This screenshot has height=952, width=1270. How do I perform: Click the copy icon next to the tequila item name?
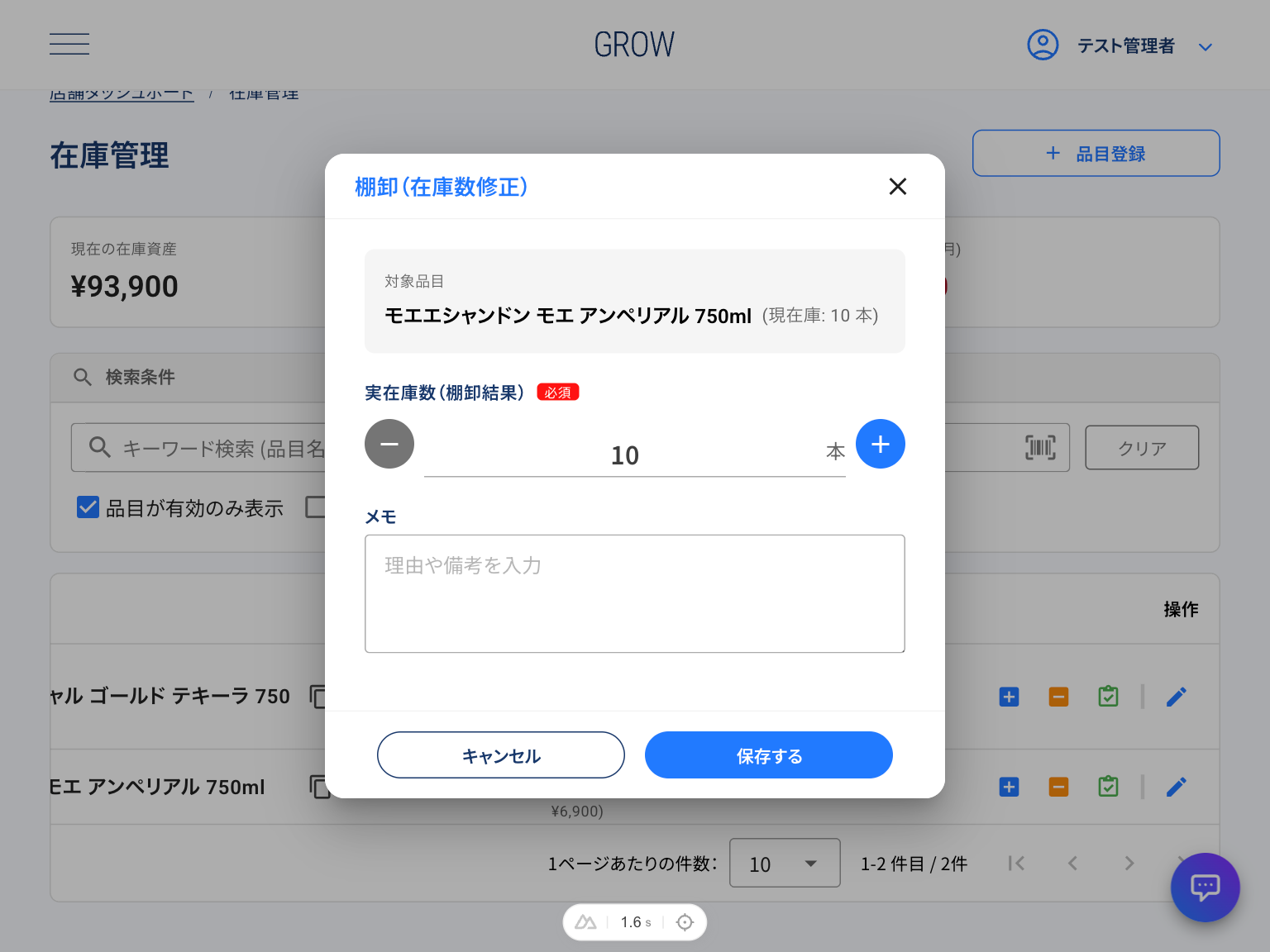coord(319,697)
